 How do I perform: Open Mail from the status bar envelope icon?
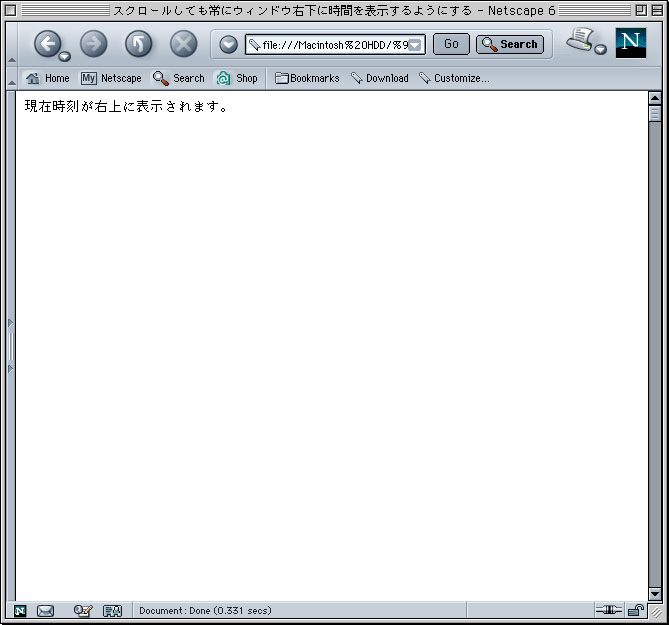point(45,611)
